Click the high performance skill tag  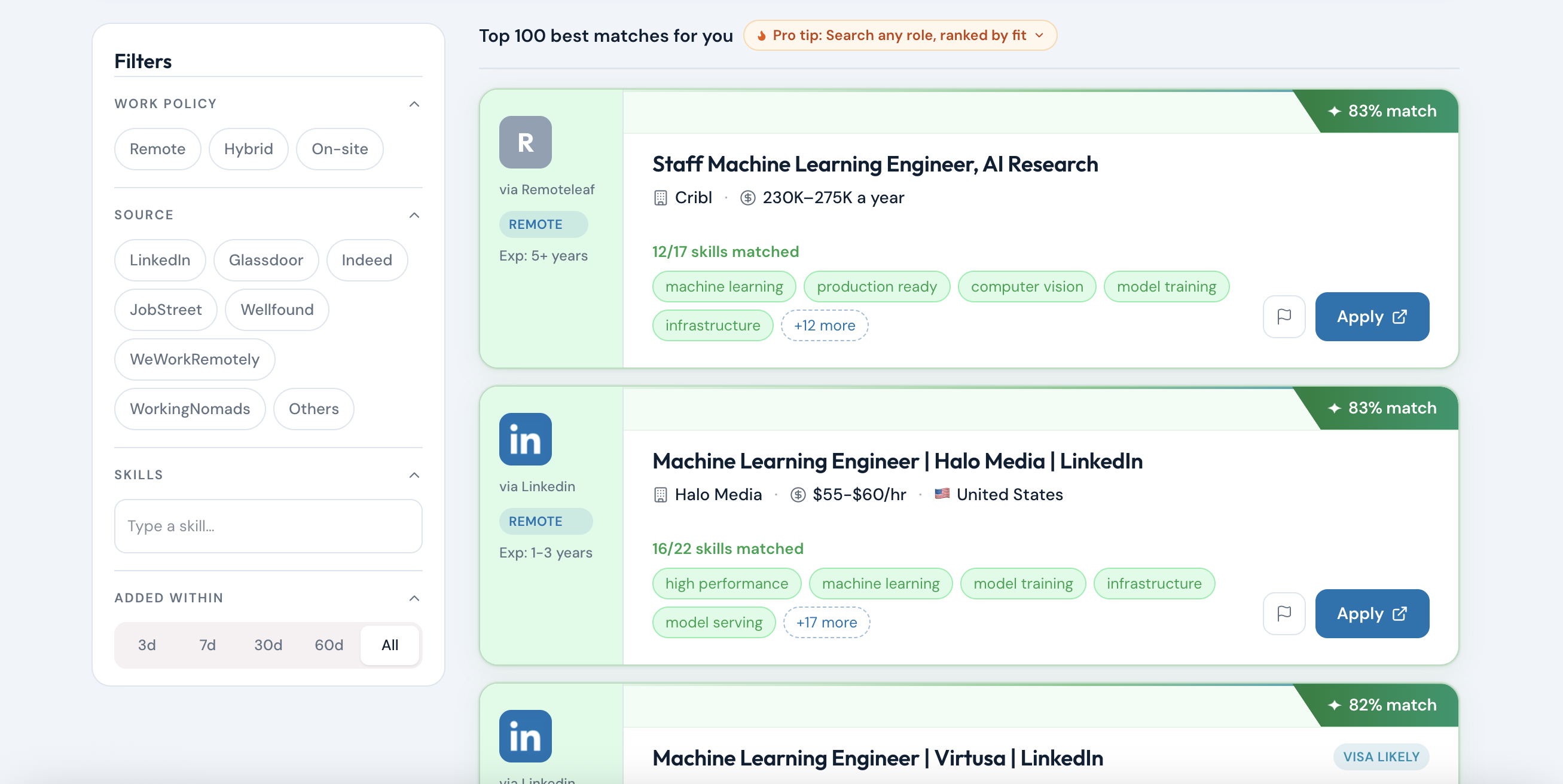pos(726,584)
